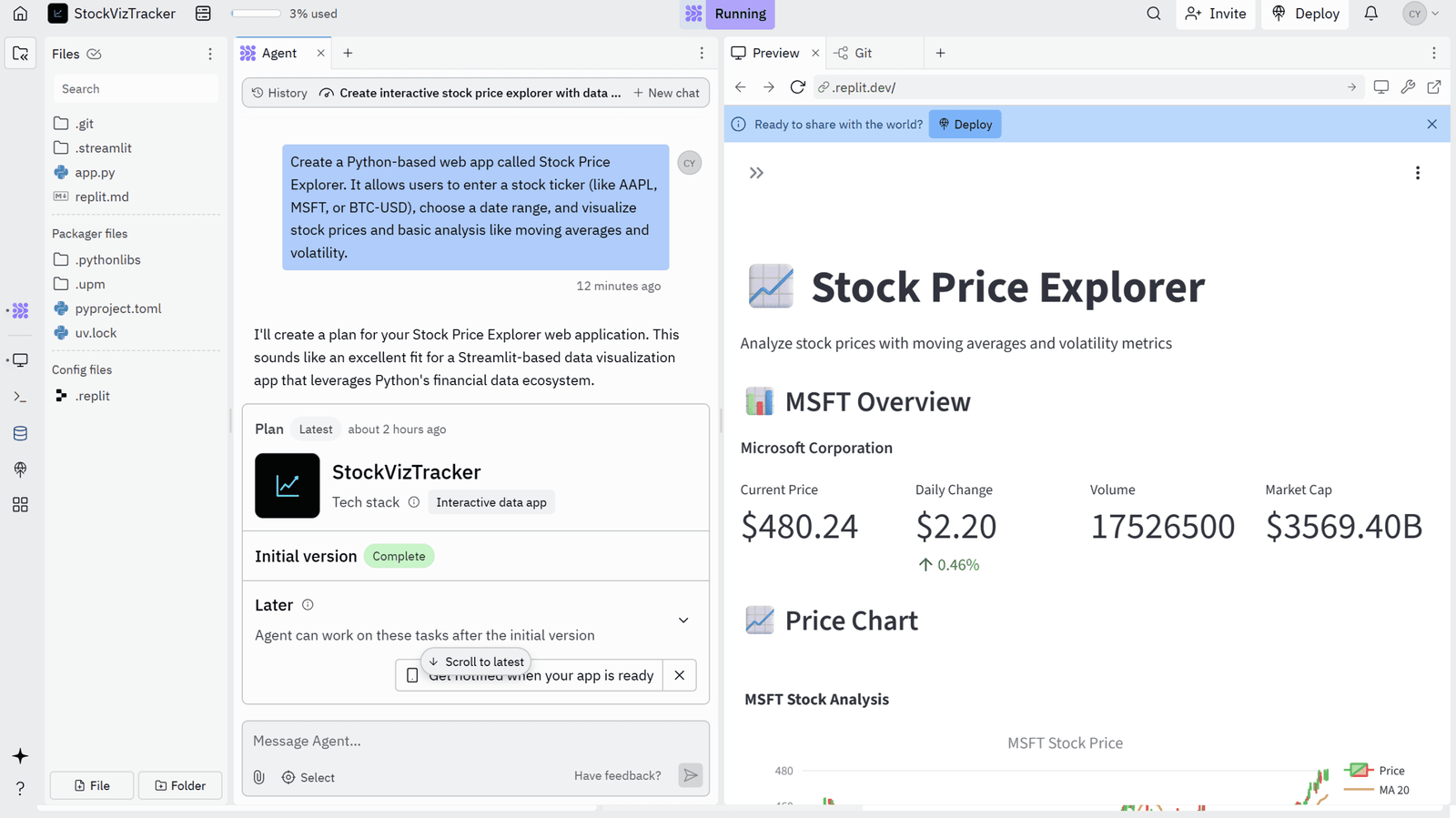Toggle the get notified checkbox

click(412, 675)
